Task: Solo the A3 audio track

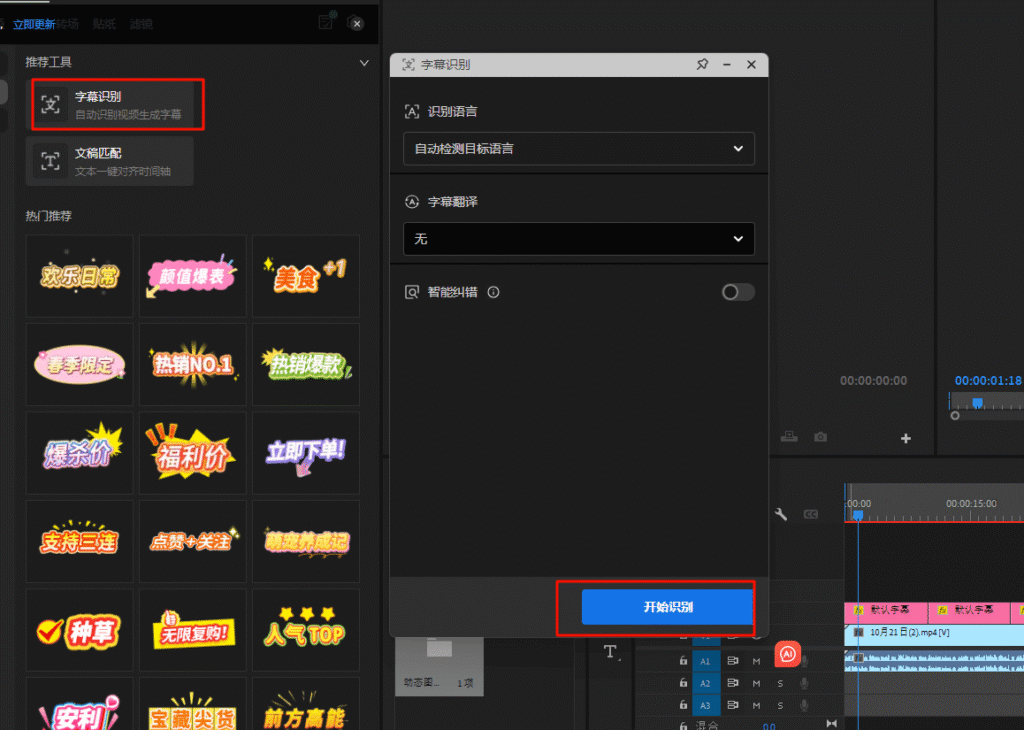Action: point(779,706)
